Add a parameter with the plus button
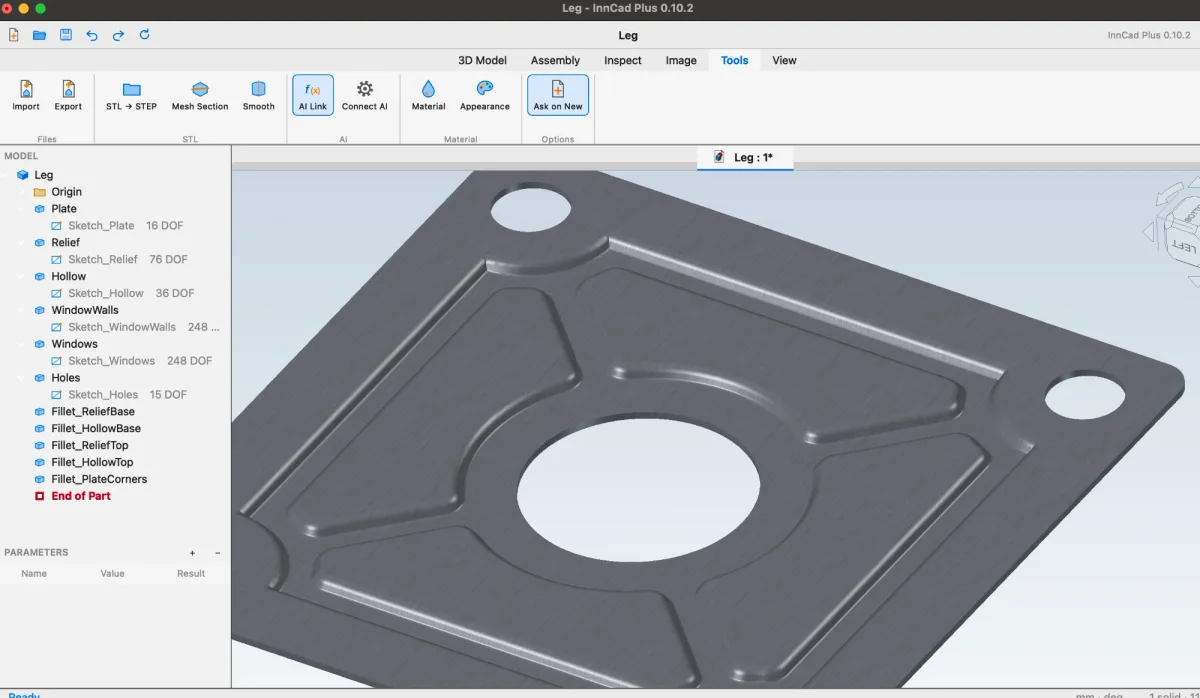 point(193,553)
